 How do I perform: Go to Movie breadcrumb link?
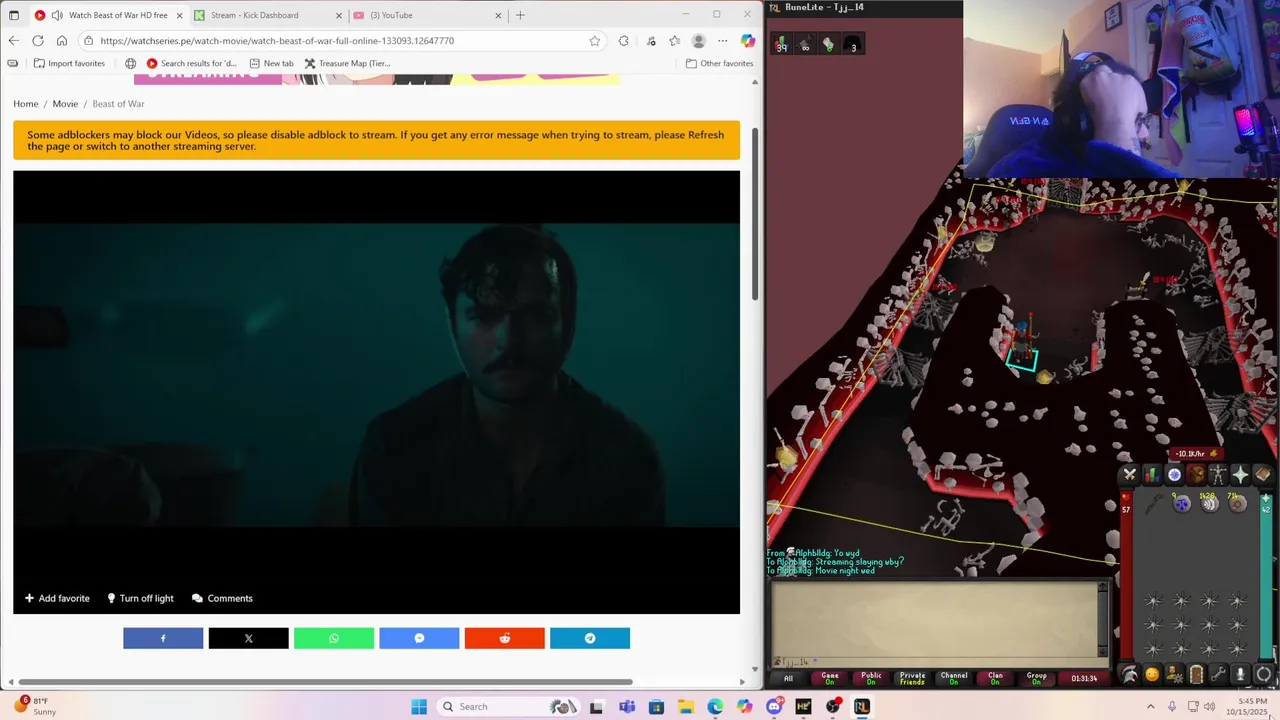point(65,104)
